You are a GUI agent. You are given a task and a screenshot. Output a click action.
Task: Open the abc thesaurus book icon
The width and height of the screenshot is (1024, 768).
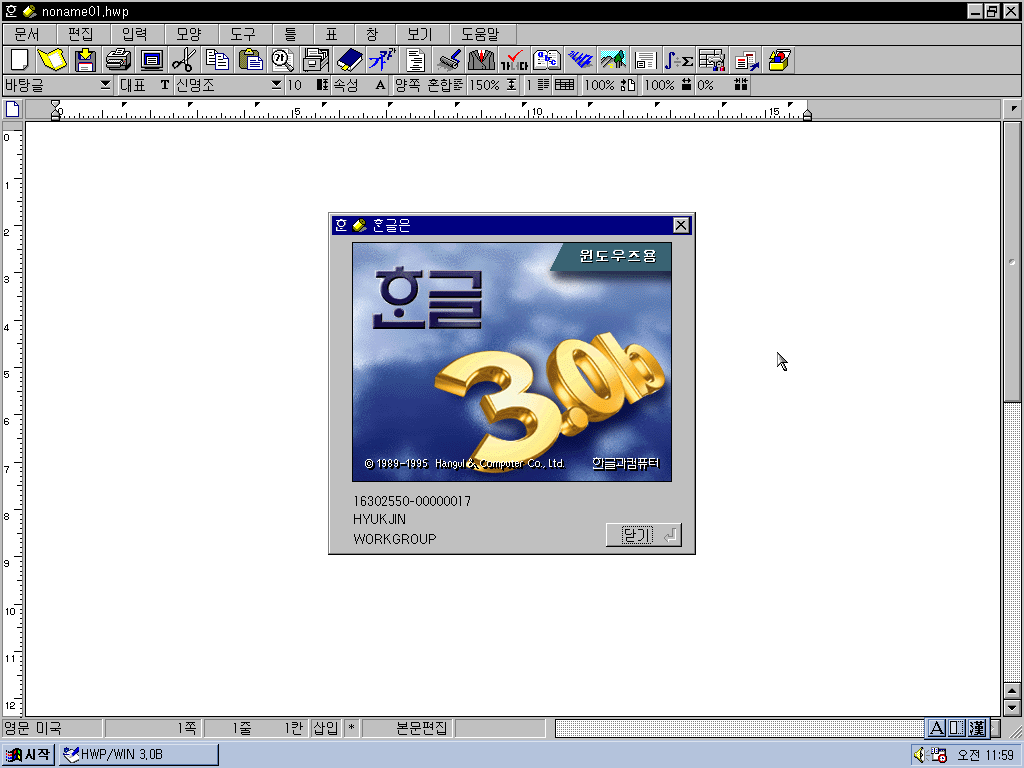(547, 60)
